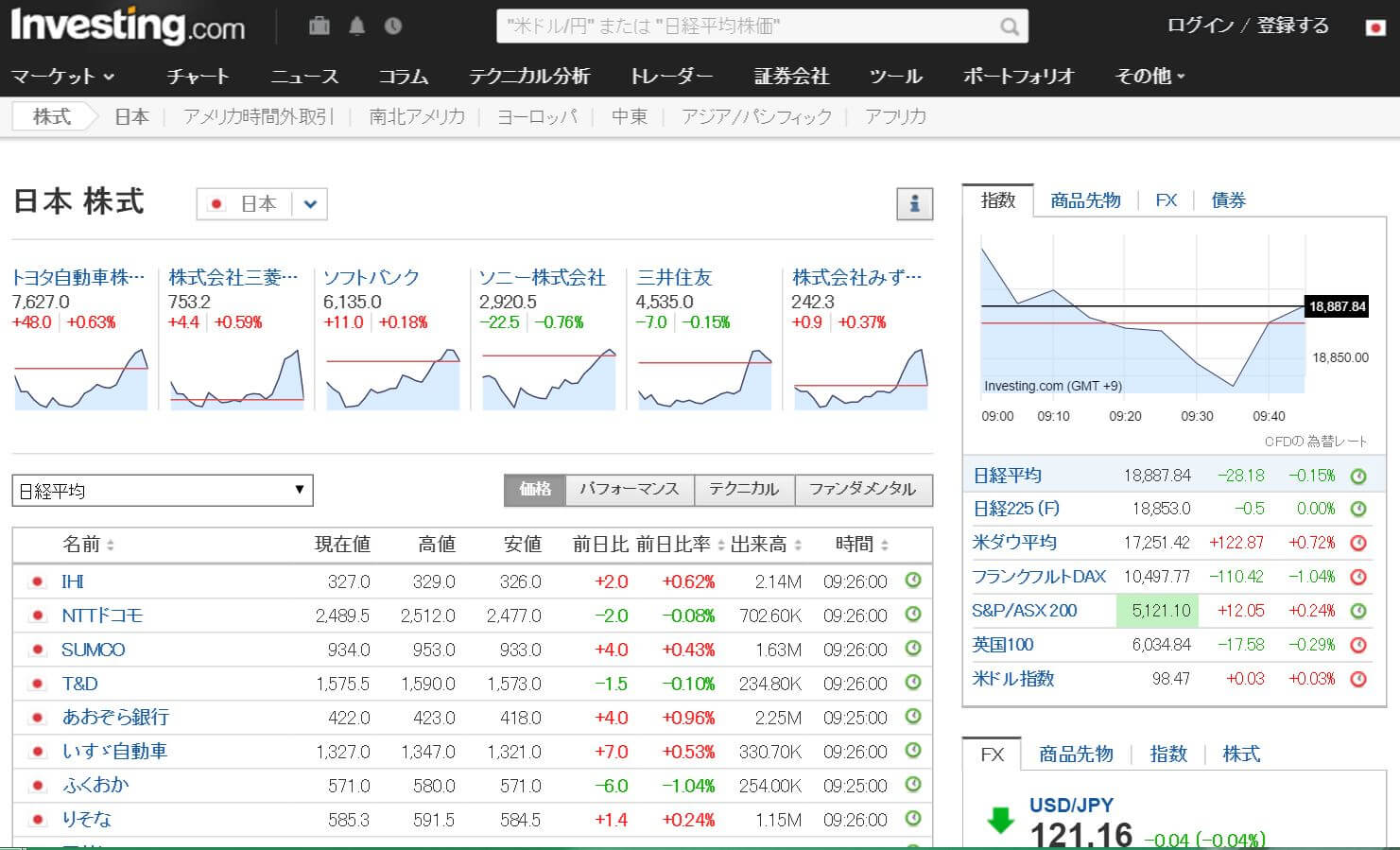Viewport: 1400px width, 850px height.
Task: Open the 証券会社 menu
Action: 791,77
